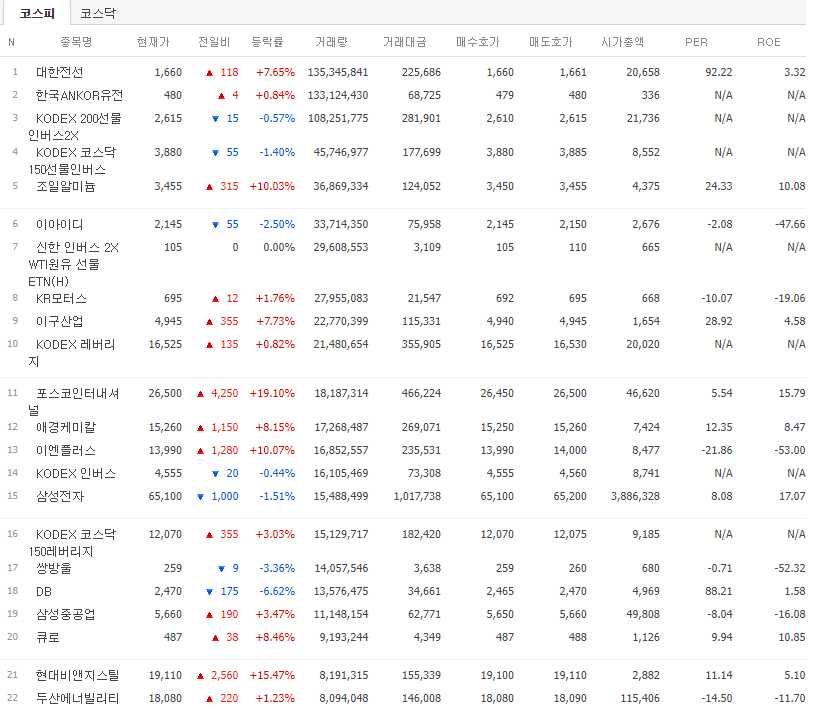Select 대한전선 PER value 92.22

[x=719, y=72]
